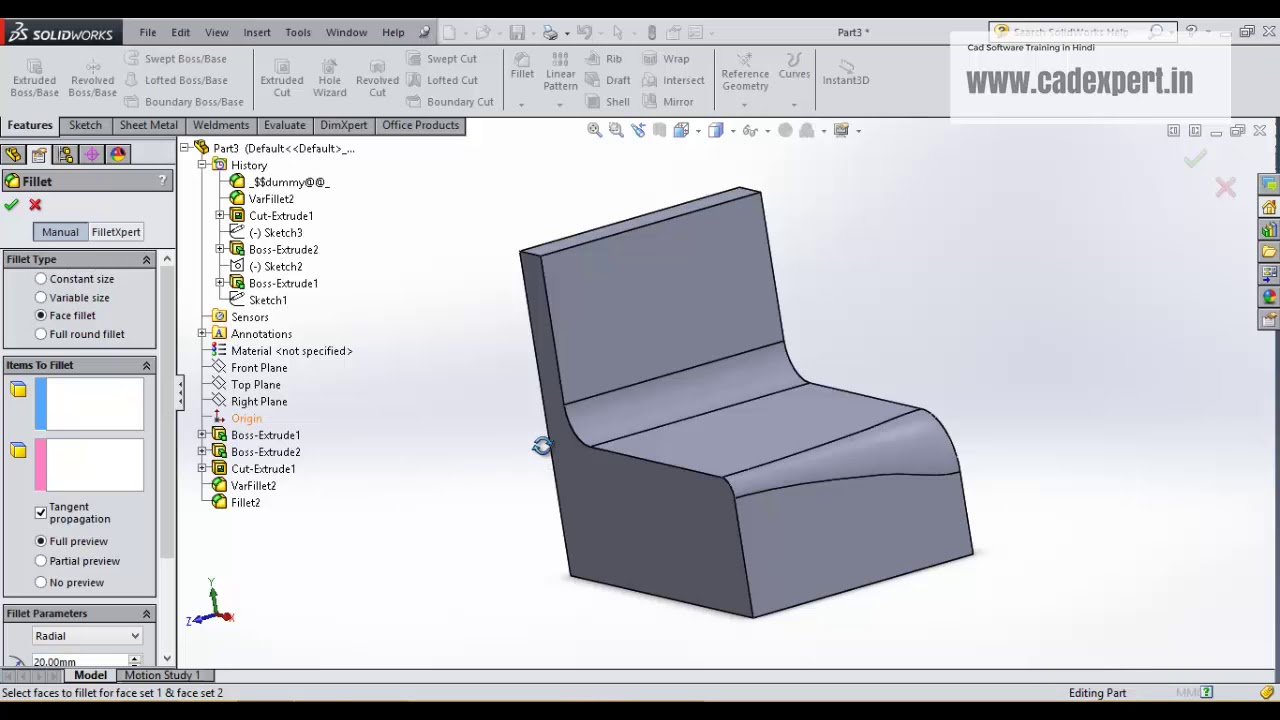Switch to the Sketch tab
1280x720 pixels.
85,125
